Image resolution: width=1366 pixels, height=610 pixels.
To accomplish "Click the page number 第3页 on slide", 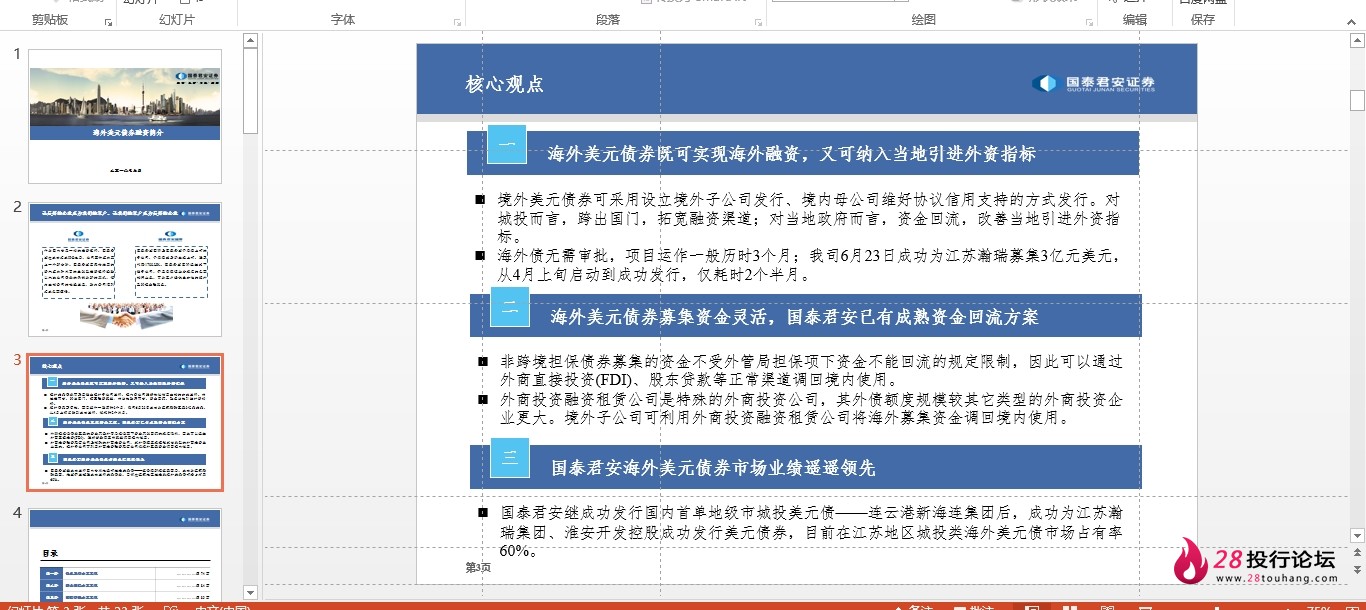I will [x=478, y=567].
